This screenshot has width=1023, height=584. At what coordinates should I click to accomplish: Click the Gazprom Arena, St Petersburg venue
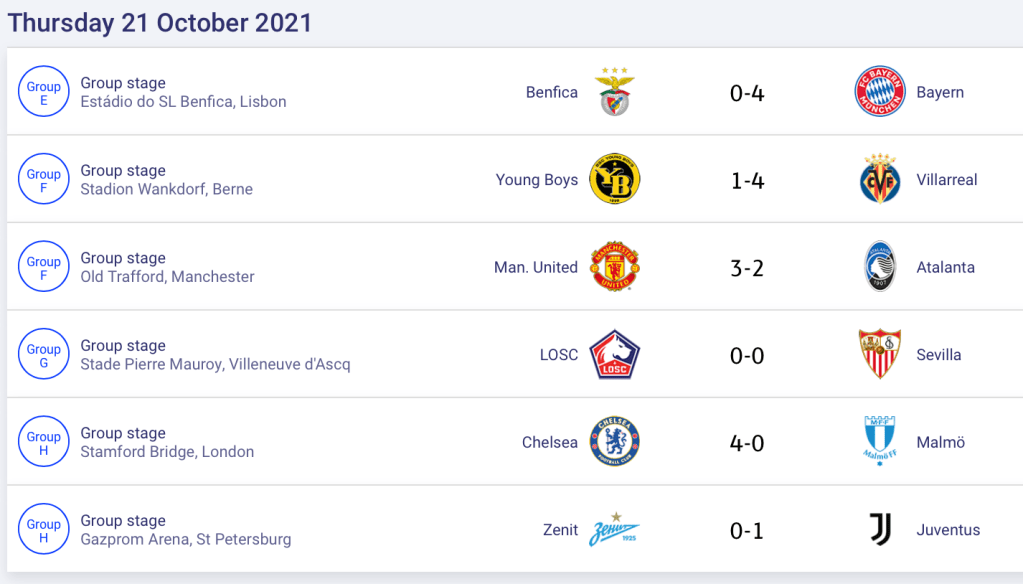pos(186,540)
